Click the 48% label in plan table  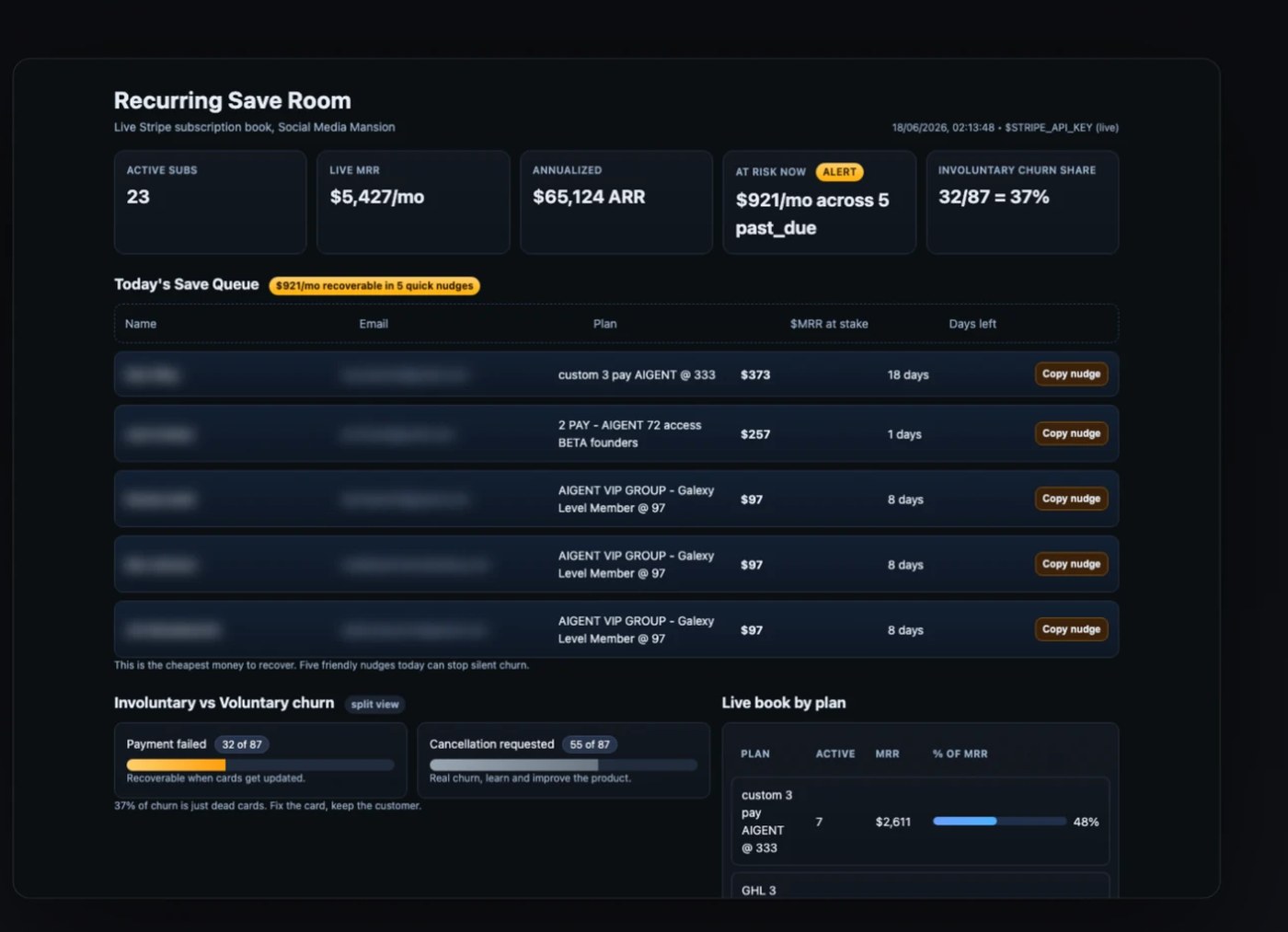tap(1086, 822)
